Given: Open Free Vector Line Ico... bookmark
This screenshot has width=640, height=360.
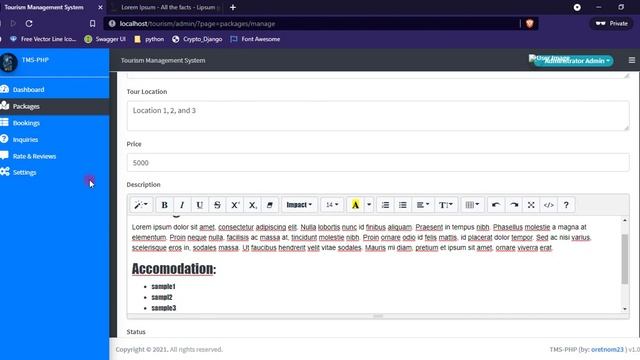Looking at the screenshot, I should [43, 39].
